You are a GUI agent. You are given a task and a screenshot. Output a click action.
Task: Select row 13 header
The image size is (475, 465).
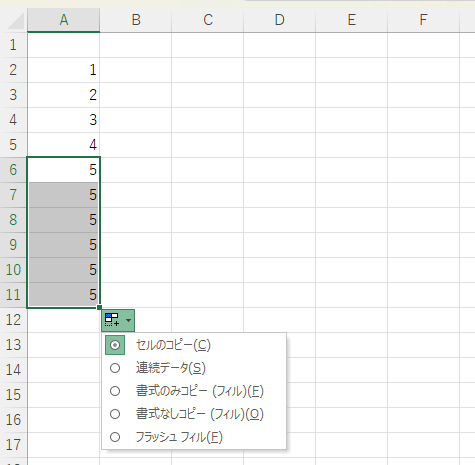tap(13, 345)
